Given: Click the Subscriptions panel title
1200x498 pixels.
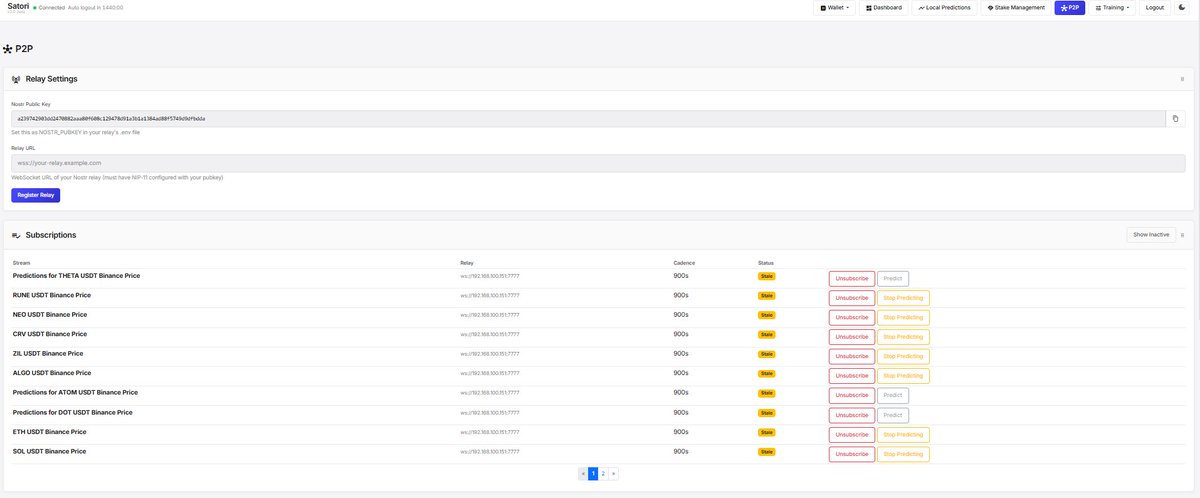Looking at the screenshot, I should tap(51, 235).
